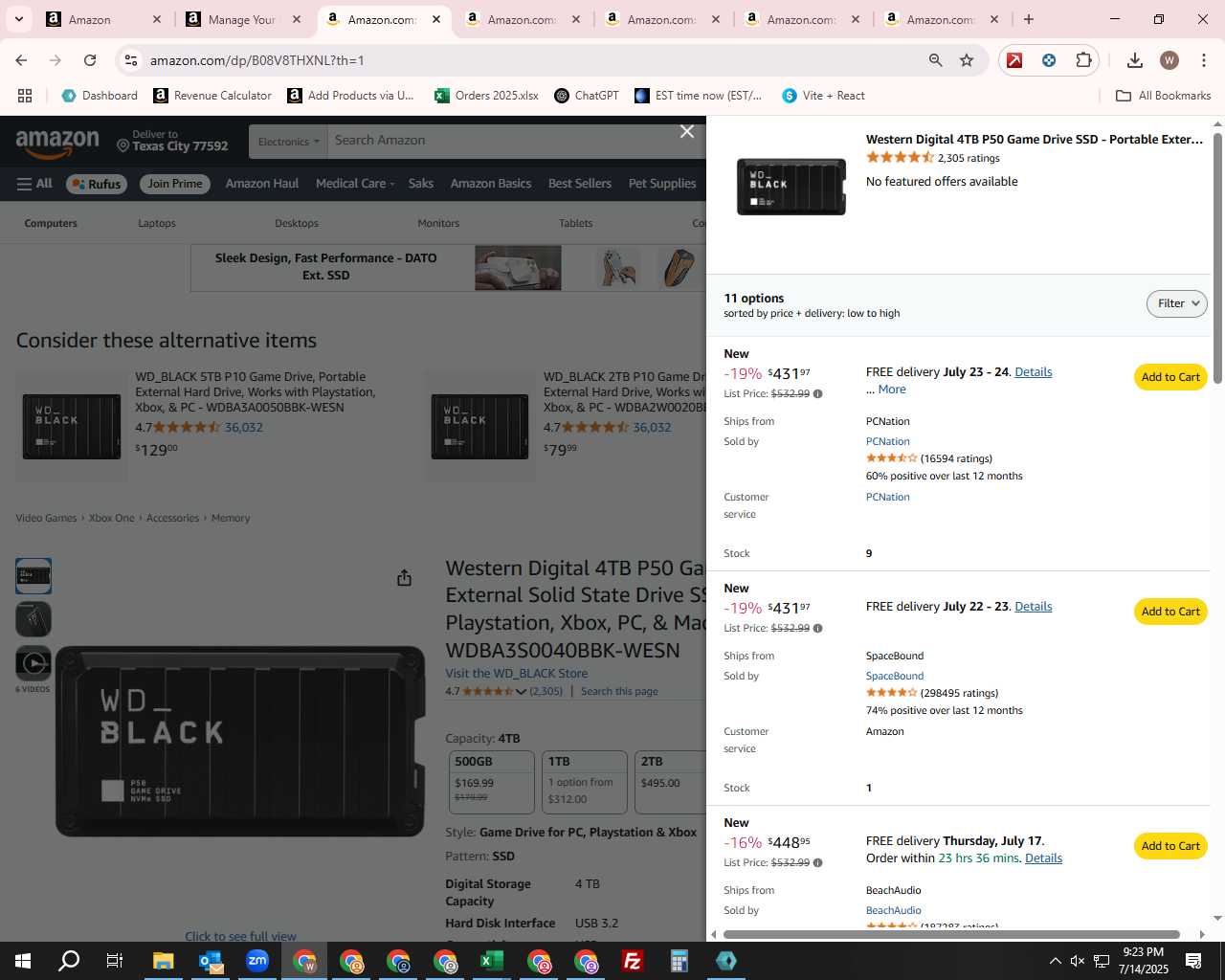Open the site information icon in address bar
The image size is (1225, 980).
(x=131, y=60)
